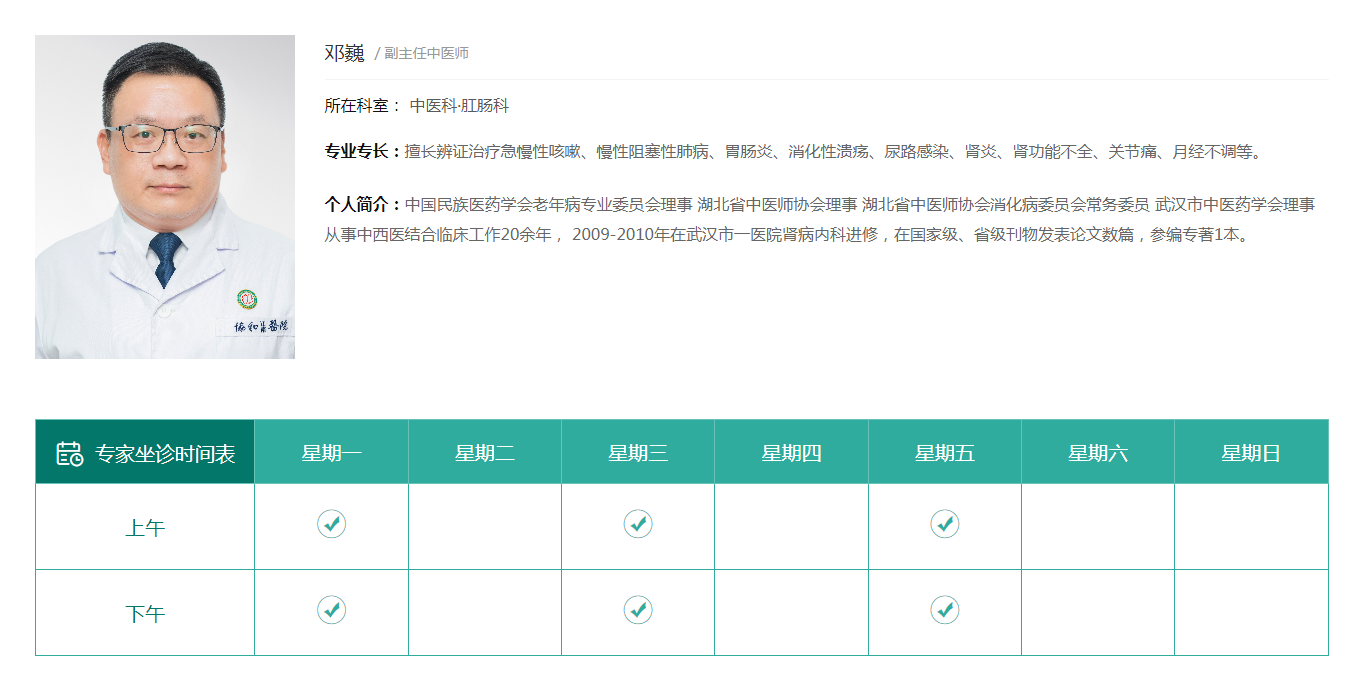This screenshot has width=1362, height=689.
Task: Click Monday morning checkmark icon
Action: point(332,523)
